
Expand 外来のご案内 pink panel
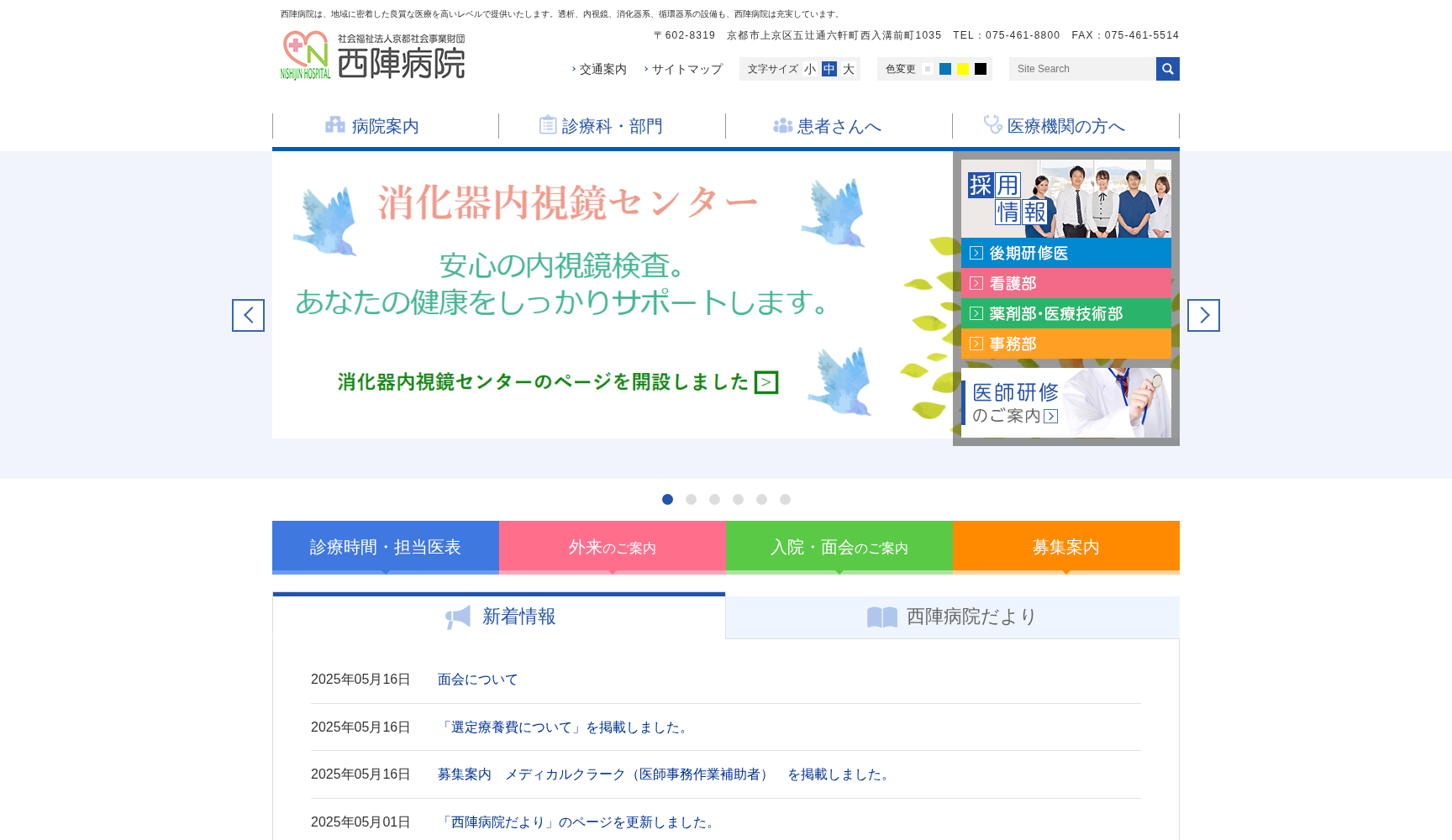tap(613, 548)
